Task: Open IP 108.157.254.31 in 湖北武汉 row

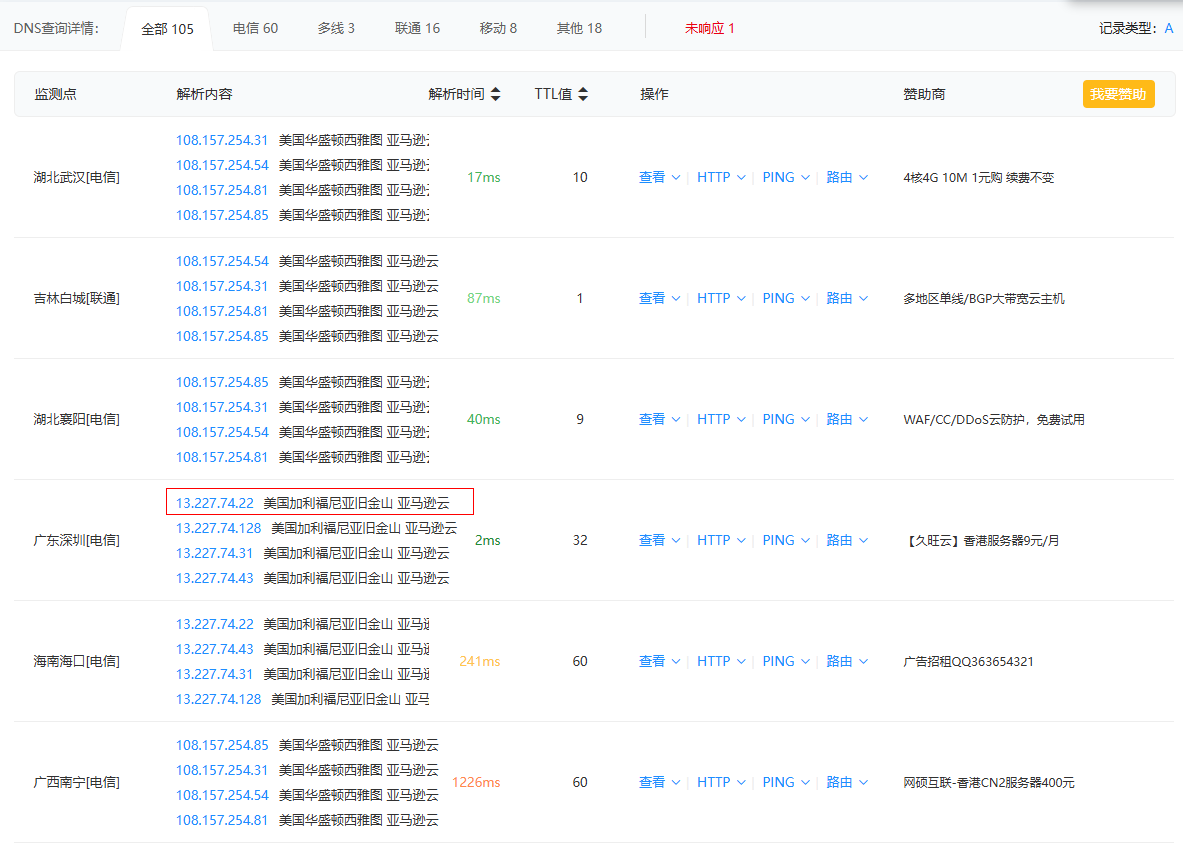Action: coord(222,140)
